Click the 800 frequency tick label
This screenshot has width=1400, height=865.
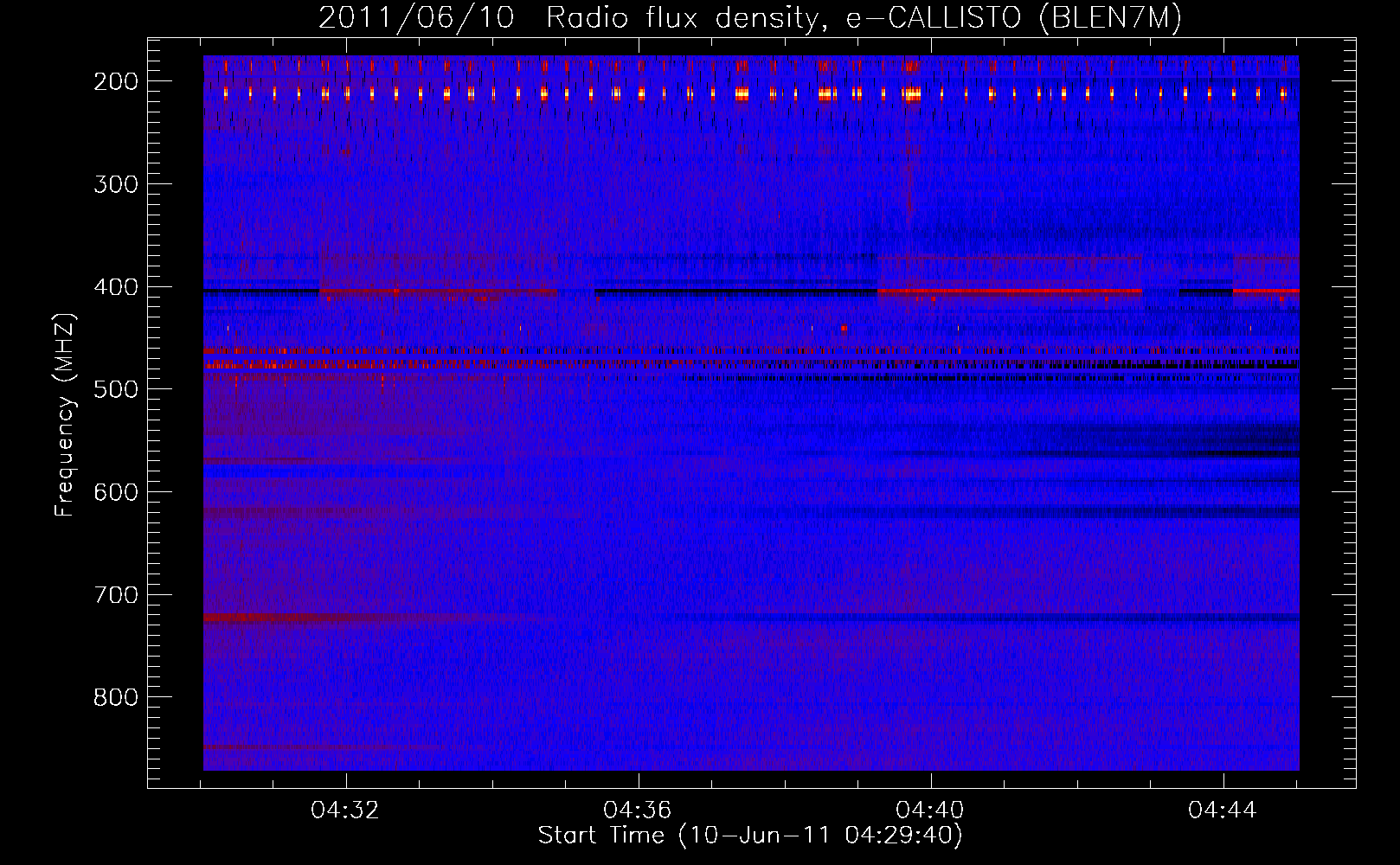point(116,697)
